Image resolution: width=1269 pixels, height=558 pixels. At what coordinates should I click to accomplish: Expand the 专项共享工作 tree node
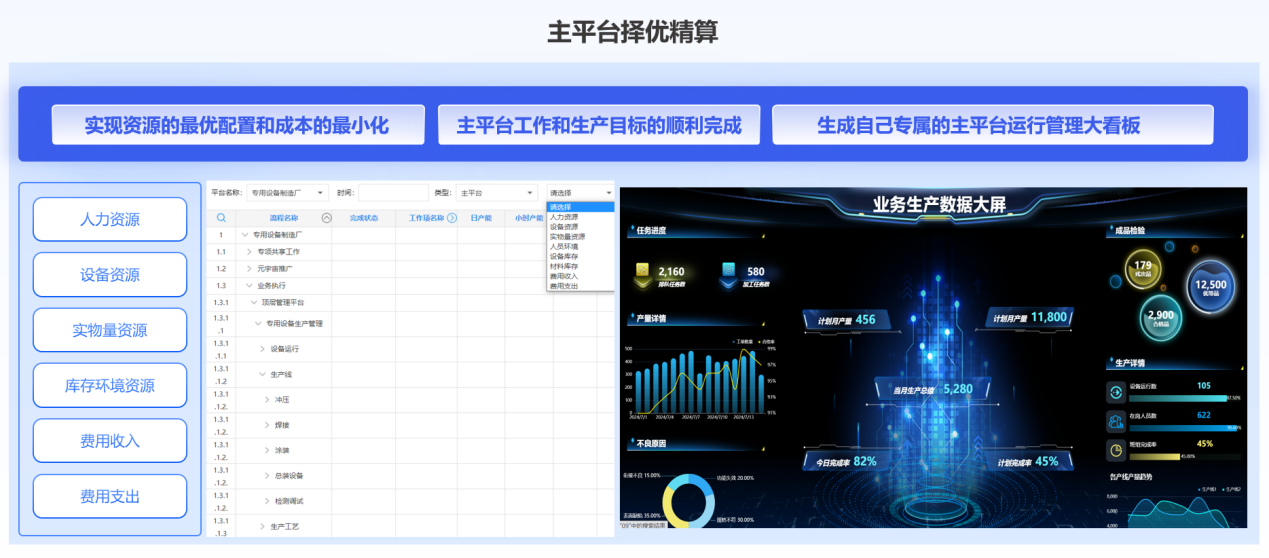(249, 252)
